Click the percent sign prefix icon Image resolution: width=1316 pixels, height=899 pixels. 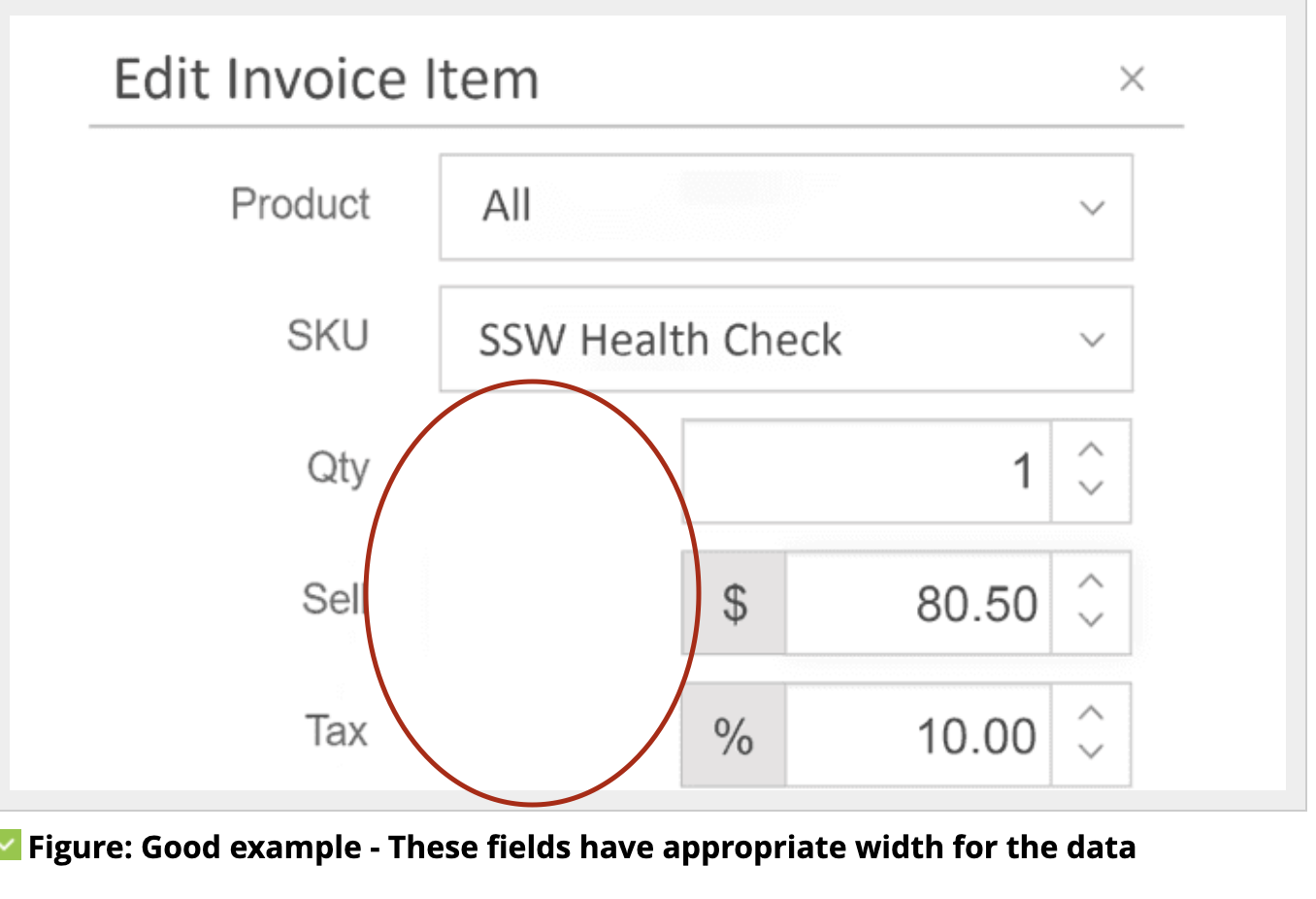point(733,735)
